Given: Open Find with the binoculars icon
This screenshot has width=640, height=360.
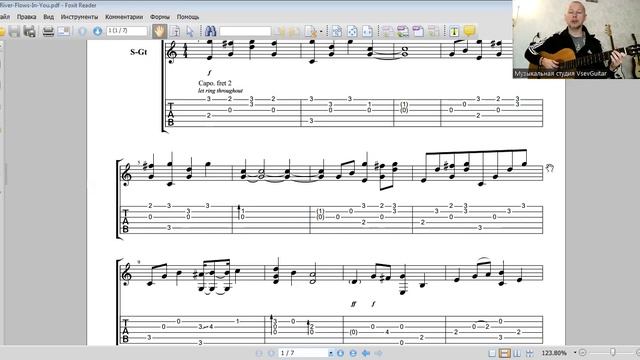Looking at the screenshot, I should point(210,31).
